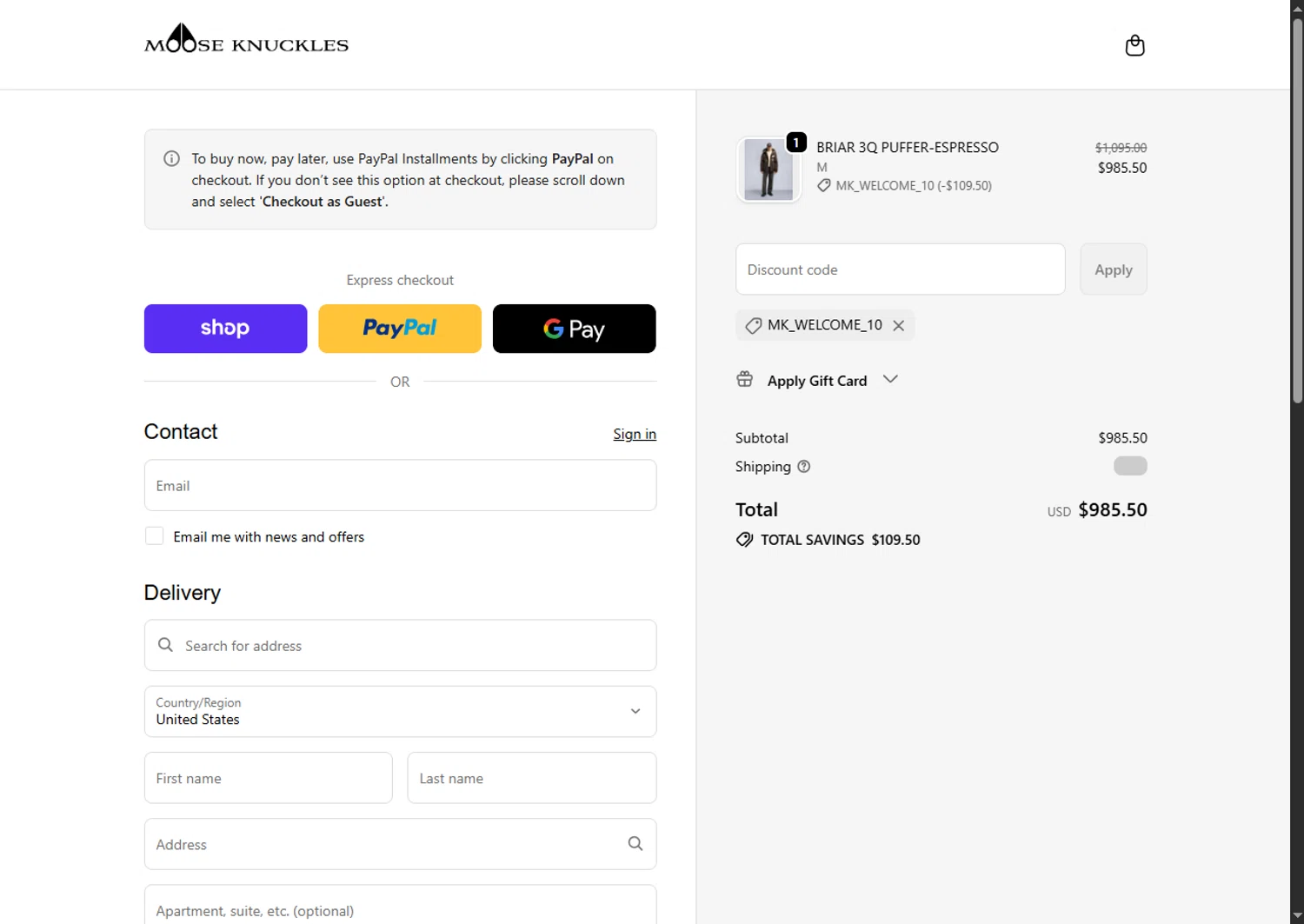This screenshot has height=924, width=1304.
Task: Click the Total amount $985.50
Action: click(1113, 510)
